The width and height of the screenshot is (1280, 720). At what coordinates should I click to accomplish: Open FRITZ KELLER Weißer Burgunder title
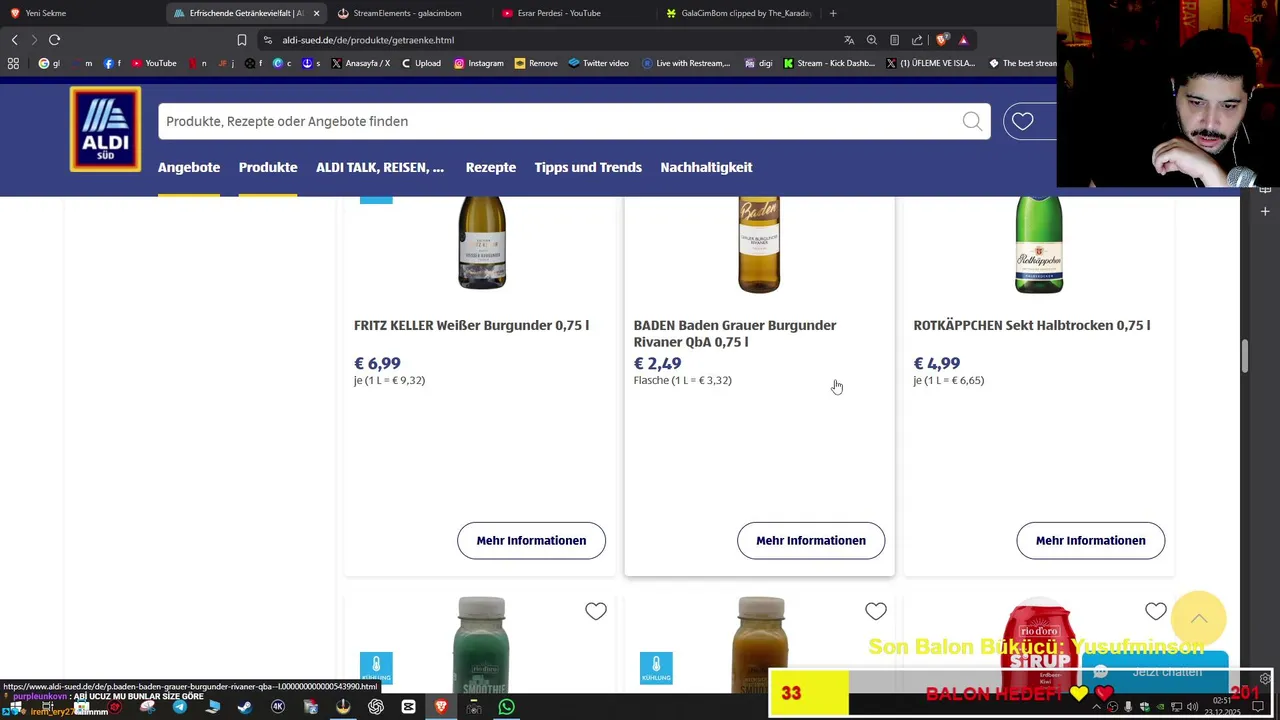(x=471, y=325)
